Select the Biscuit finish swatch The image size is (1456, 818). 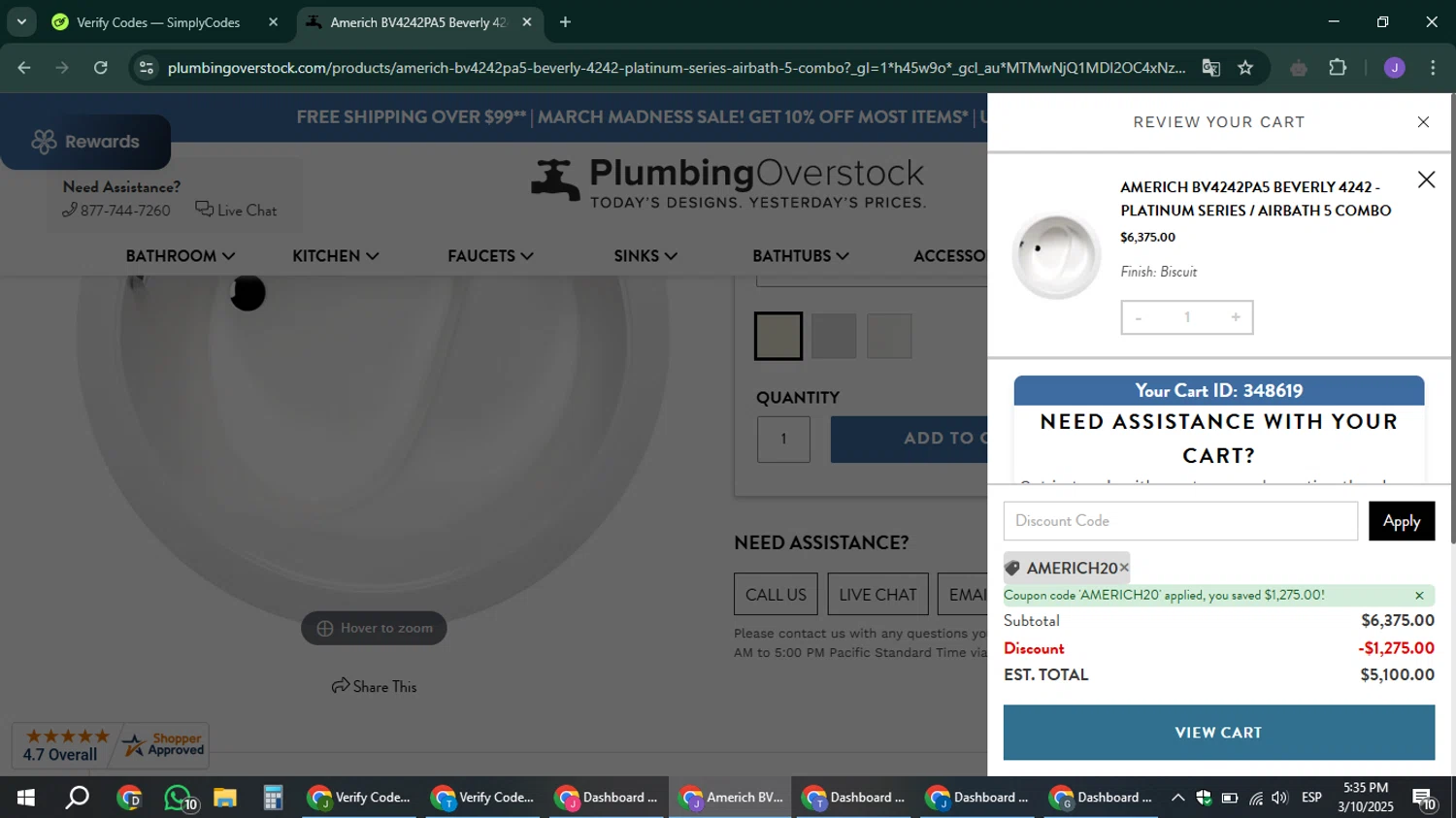point(778,336)
